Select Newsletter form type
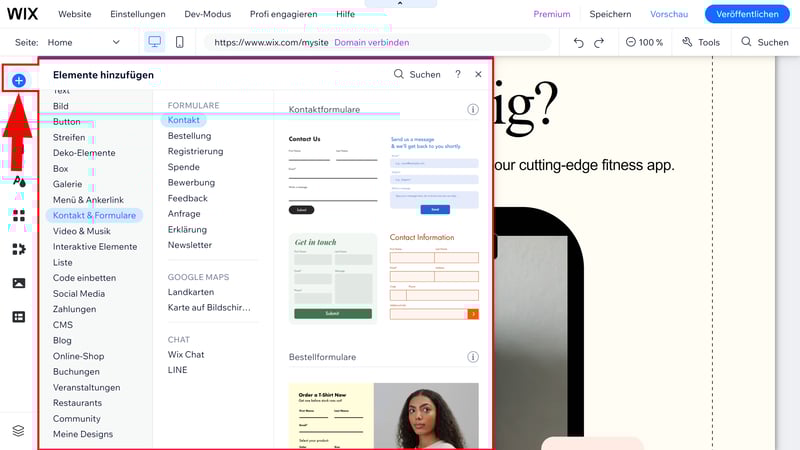This screenshot has width=800, height=450. pos(190,245)
